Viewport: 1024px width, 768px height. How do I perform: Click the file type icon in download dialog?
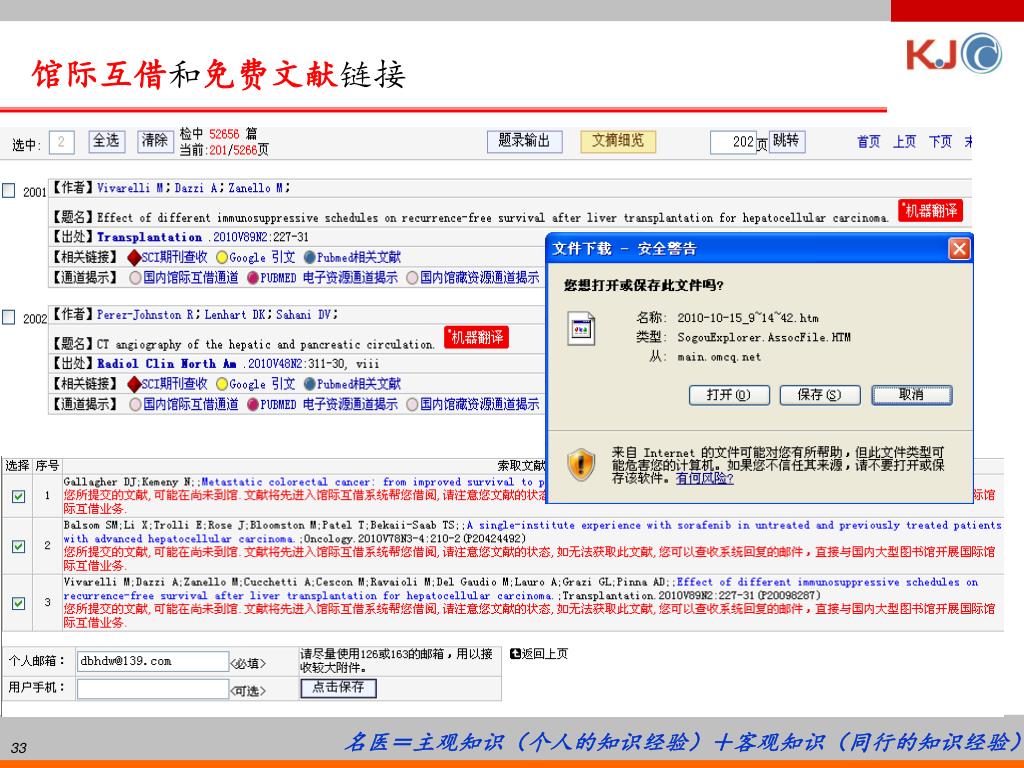(x=581, y=329)
